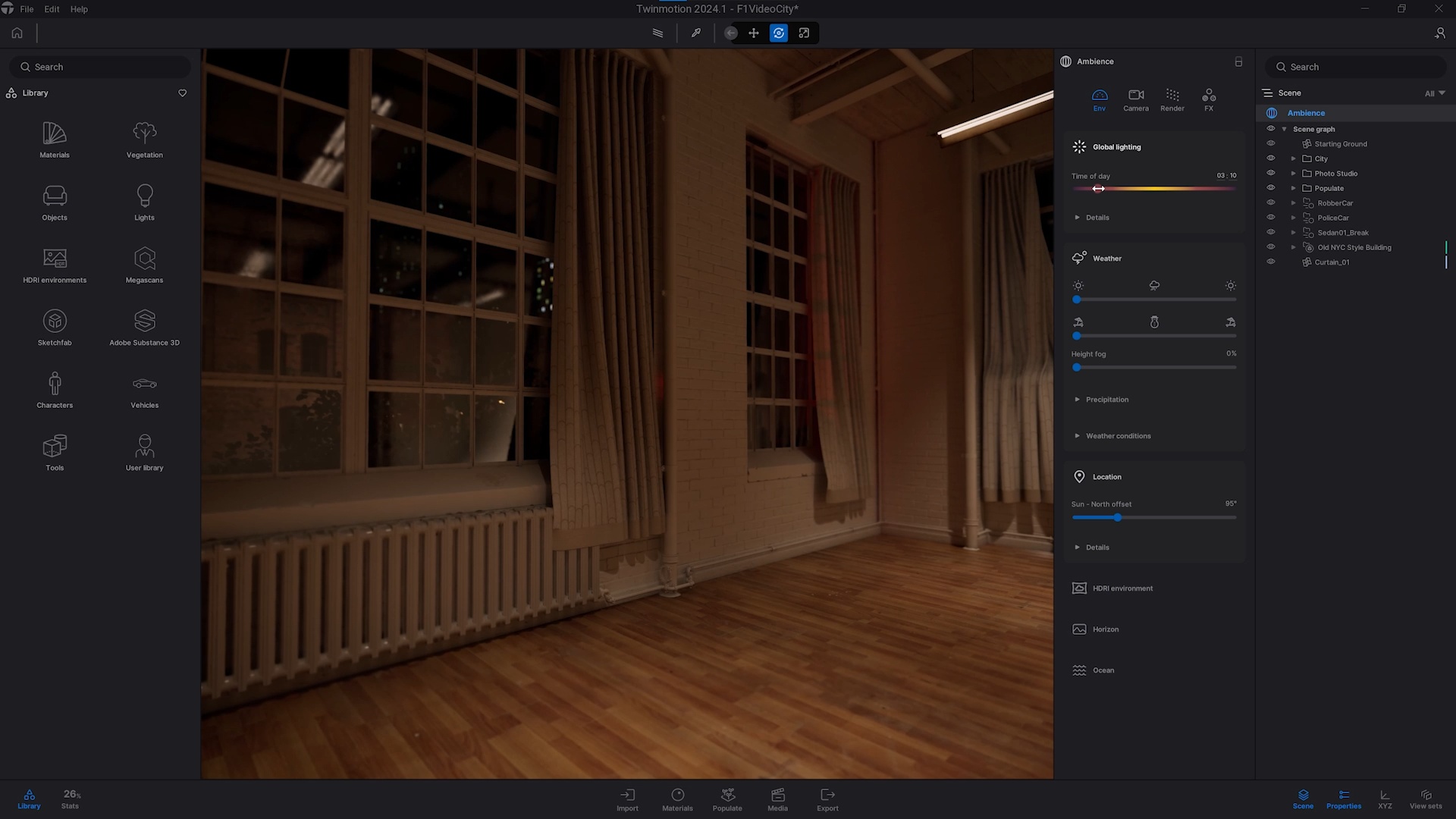Open the Materials dock button
The image size is (1456, 819).
click(x=677, y=799)
